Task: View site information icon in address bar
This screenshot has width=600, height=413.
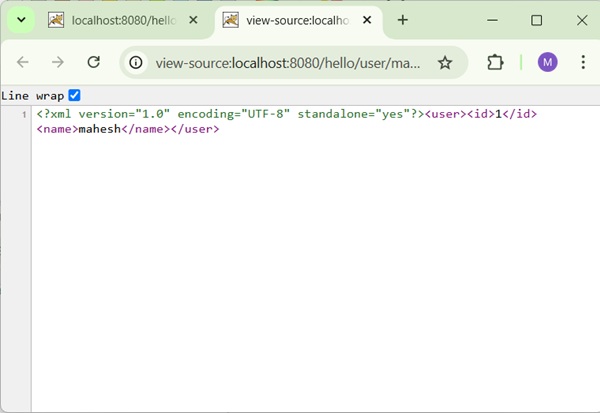Action: coord(136,62)
